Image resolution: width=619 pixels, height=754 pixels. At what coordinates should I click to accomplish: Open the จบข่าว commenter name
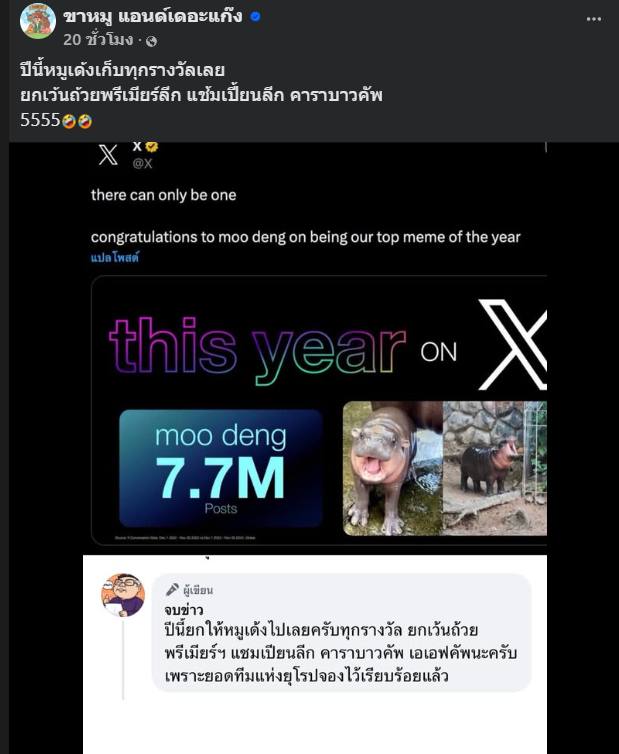coord(184,610)
